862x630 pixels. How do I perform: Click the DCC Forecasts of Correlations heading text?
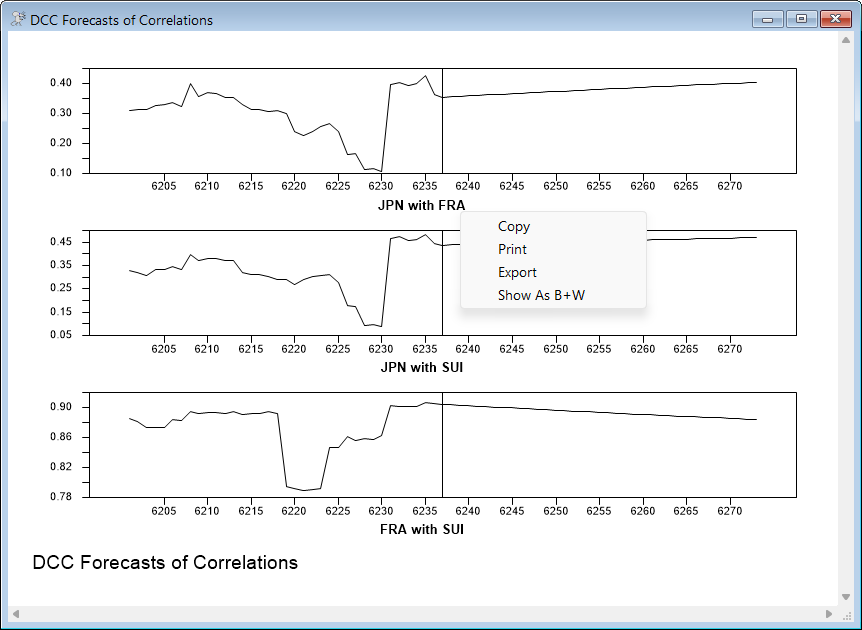(x=165, y=563)
